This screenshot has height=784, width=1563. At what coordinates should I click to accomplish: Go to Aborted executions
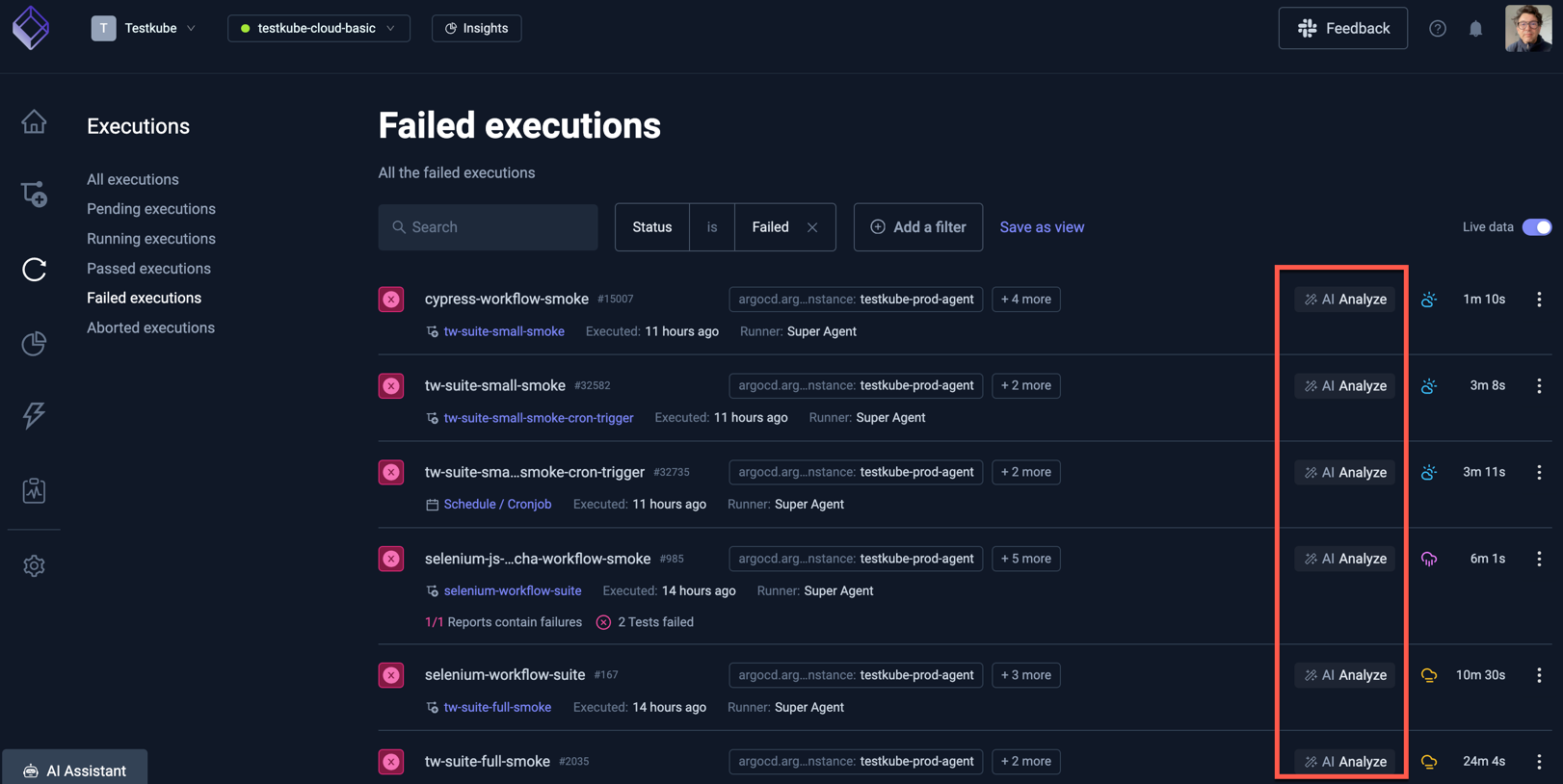tap(150, 327)
